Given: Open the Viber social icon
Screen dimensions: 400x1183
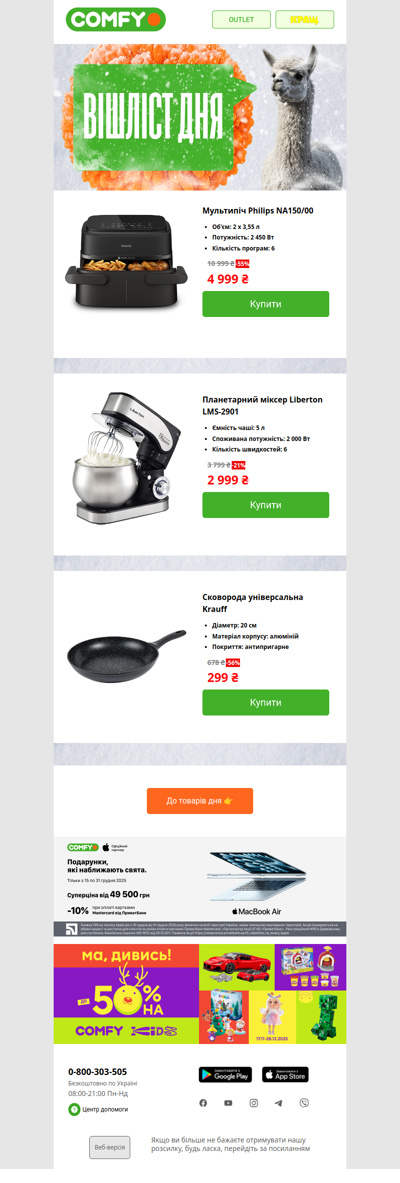Looking at the screenshot, I should click(304, 1103).
